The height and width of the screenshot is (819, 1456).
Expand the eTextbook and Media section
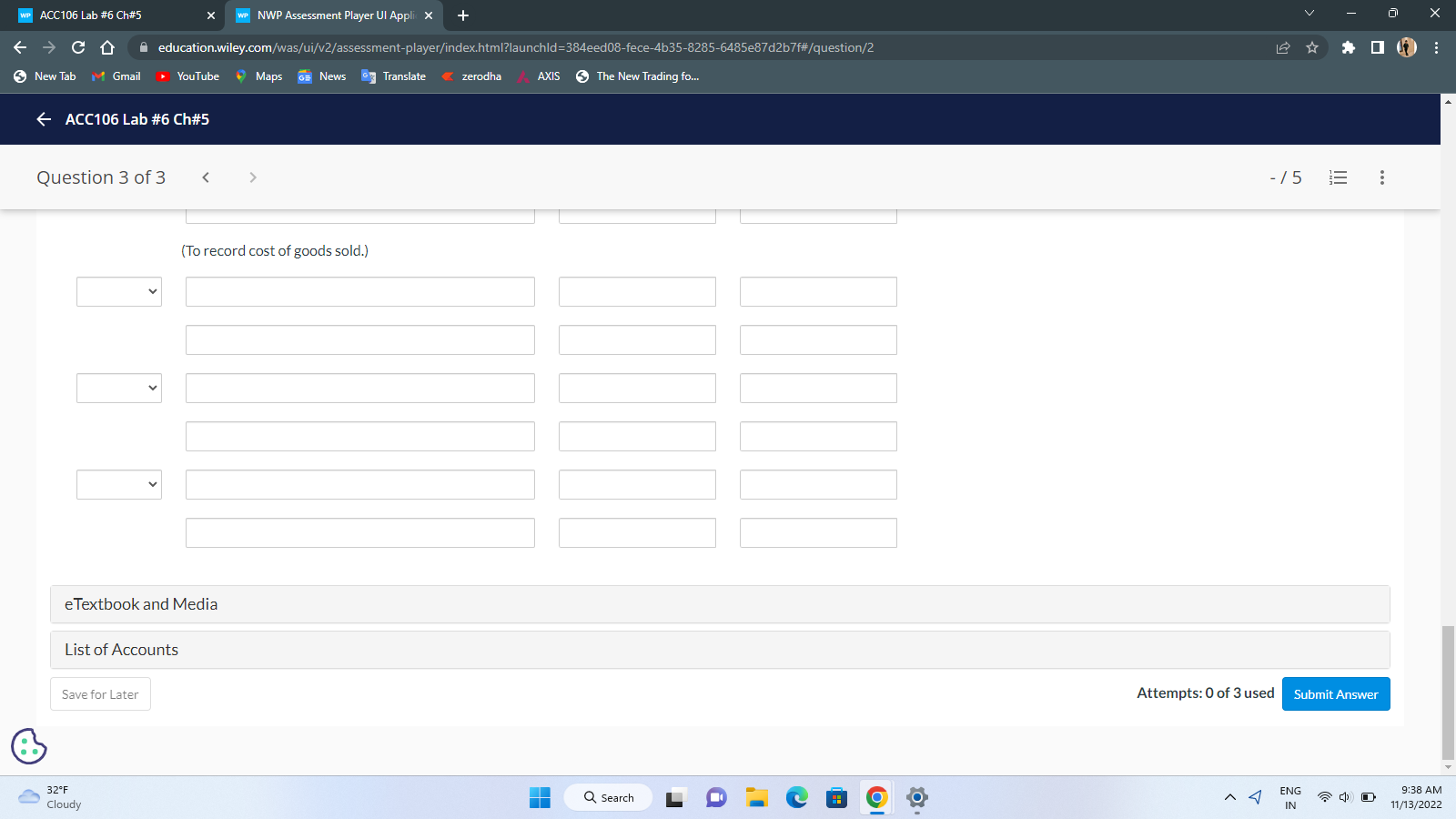(x=140, y=603)
